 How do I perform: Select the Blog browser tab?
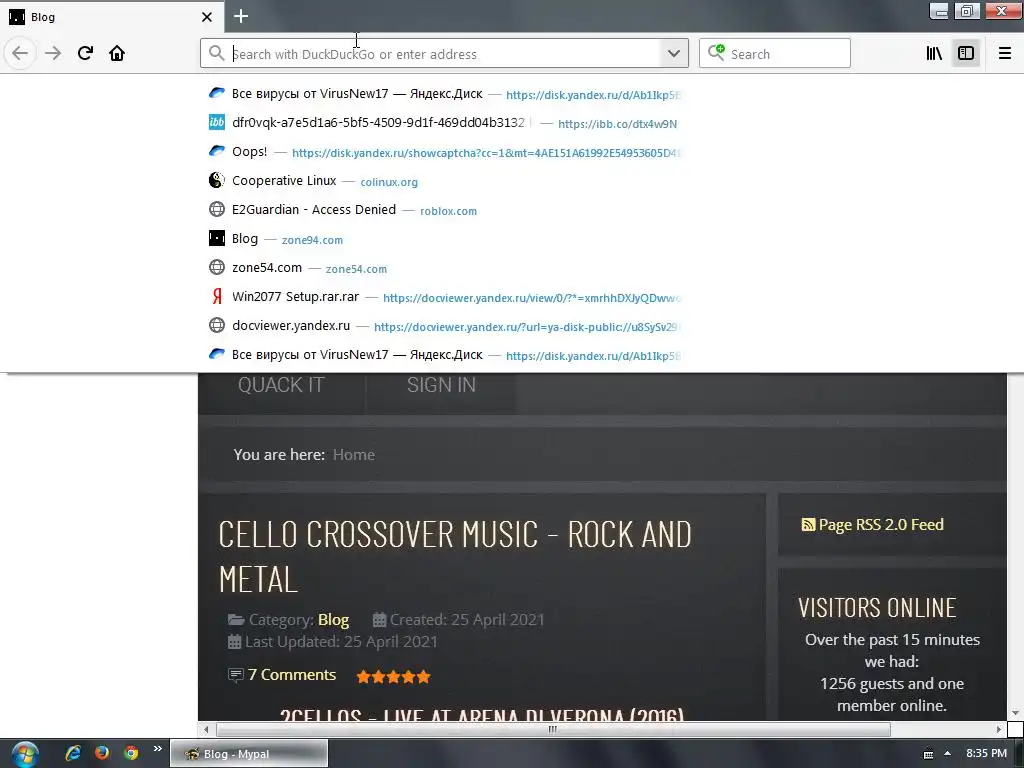click(112, 17)
